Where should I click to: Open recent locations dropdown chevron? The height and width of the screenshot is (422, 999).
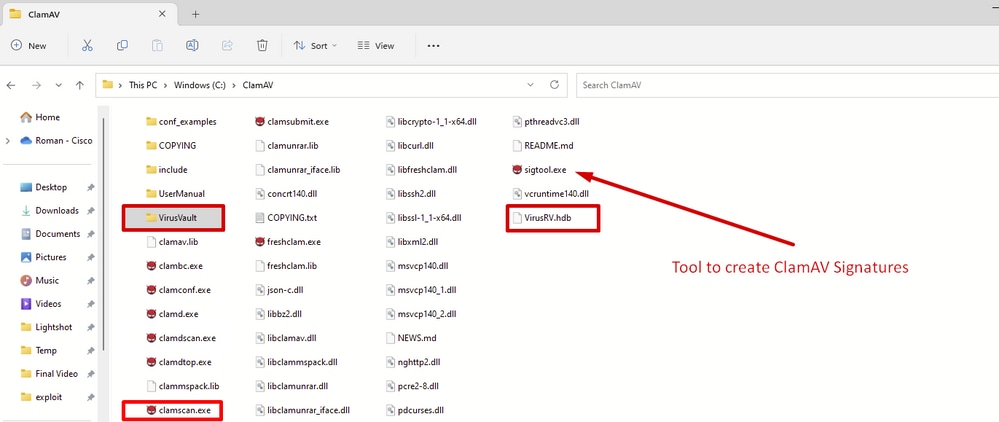tap(59, 85)
